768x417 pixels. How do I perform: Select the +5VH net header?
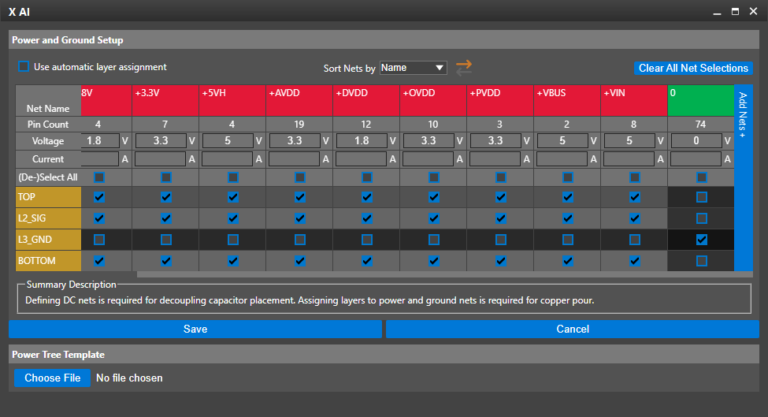pyautogui.click(x=232, y=100)
